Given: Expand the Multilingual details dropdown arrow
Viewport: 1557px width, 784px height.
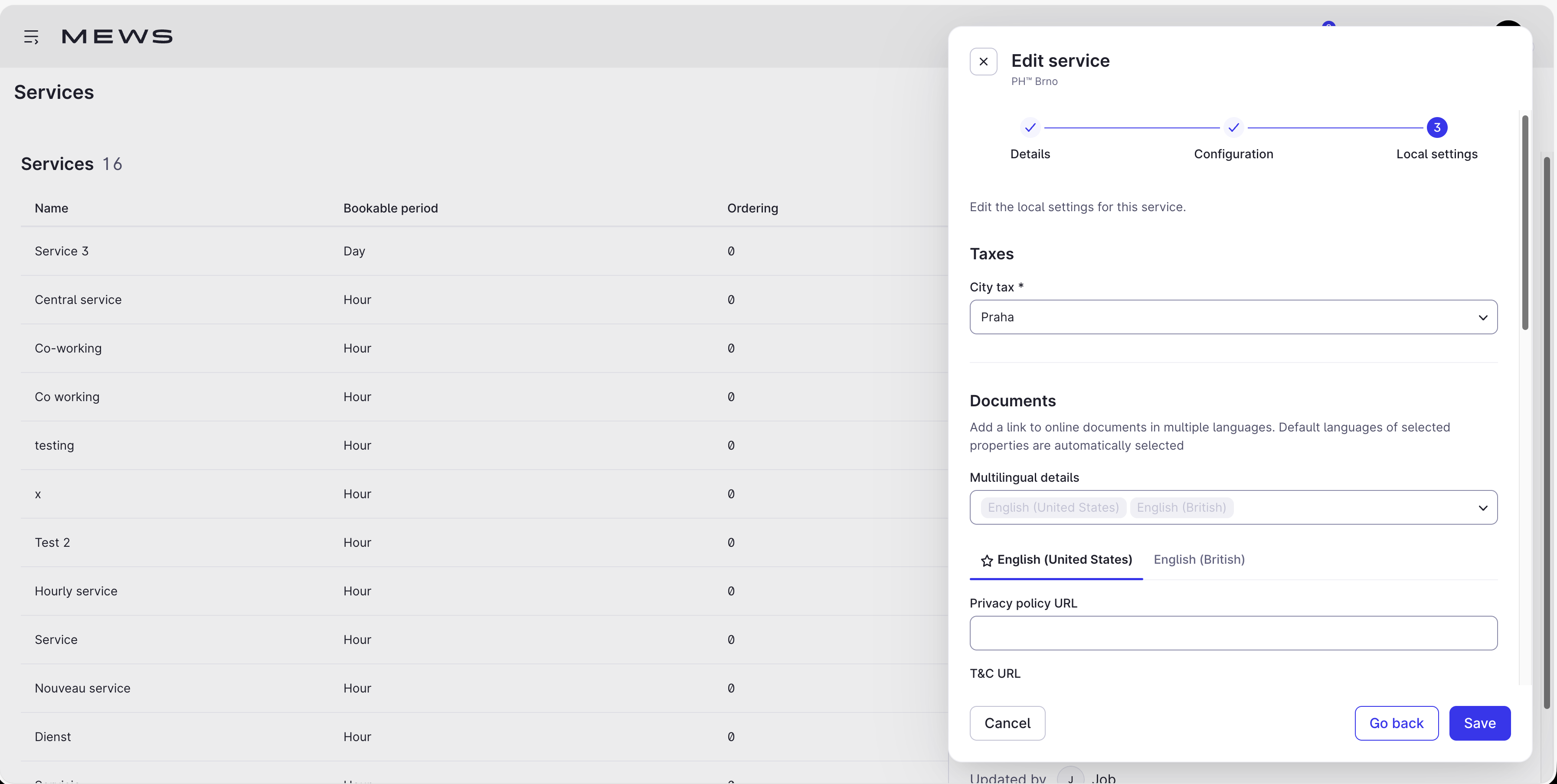Looking at the screenshot, I should [x=1483, y=508].
